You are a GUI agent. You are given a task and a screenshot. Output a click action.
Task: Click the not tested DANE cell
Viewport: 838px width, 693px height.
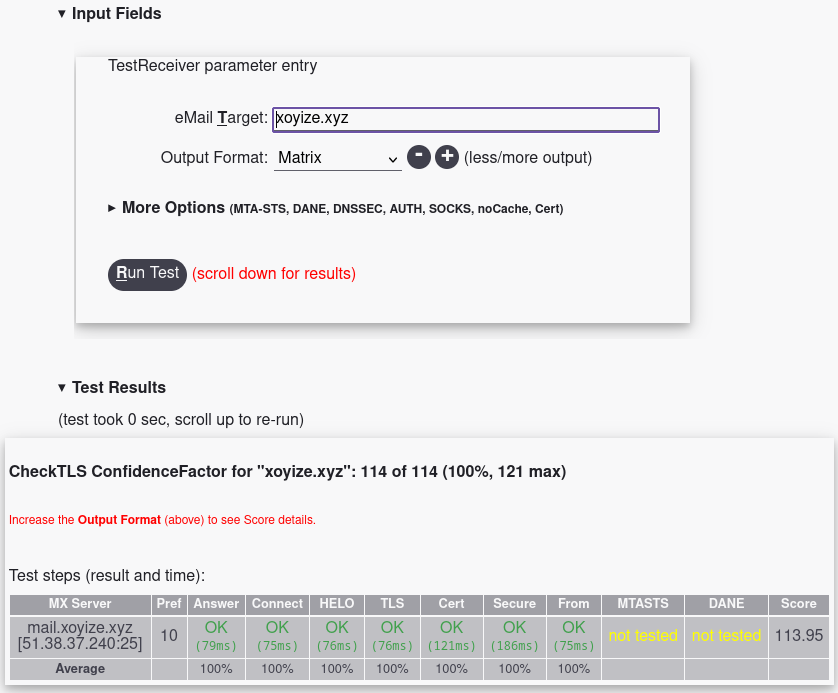pos(726,636)
